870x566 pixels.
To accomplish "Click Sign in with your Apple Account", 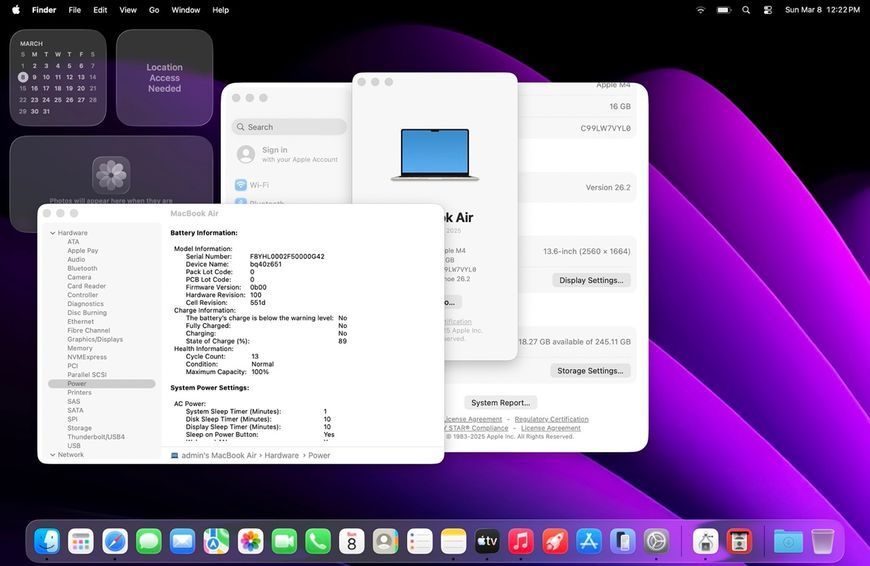I will point(287,154).
